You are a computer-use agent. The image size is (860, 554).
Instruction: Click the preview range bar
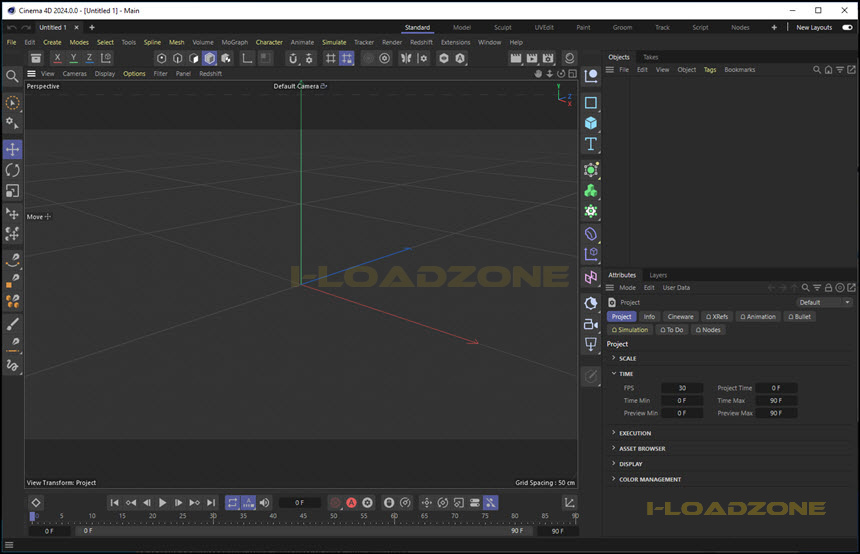point(302,531)
